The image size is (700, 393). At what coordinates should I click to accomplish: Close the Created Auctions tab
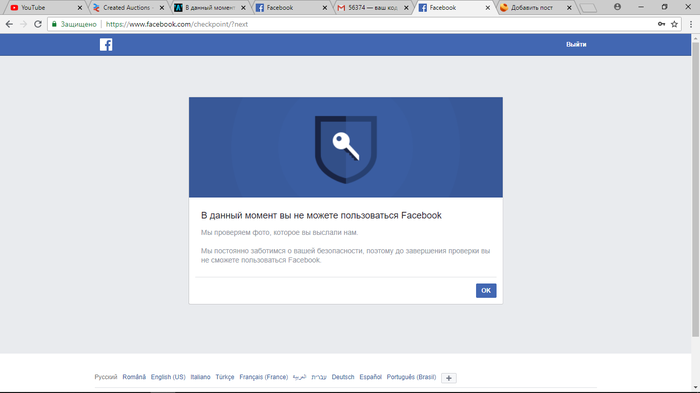(x=162, y=8)
